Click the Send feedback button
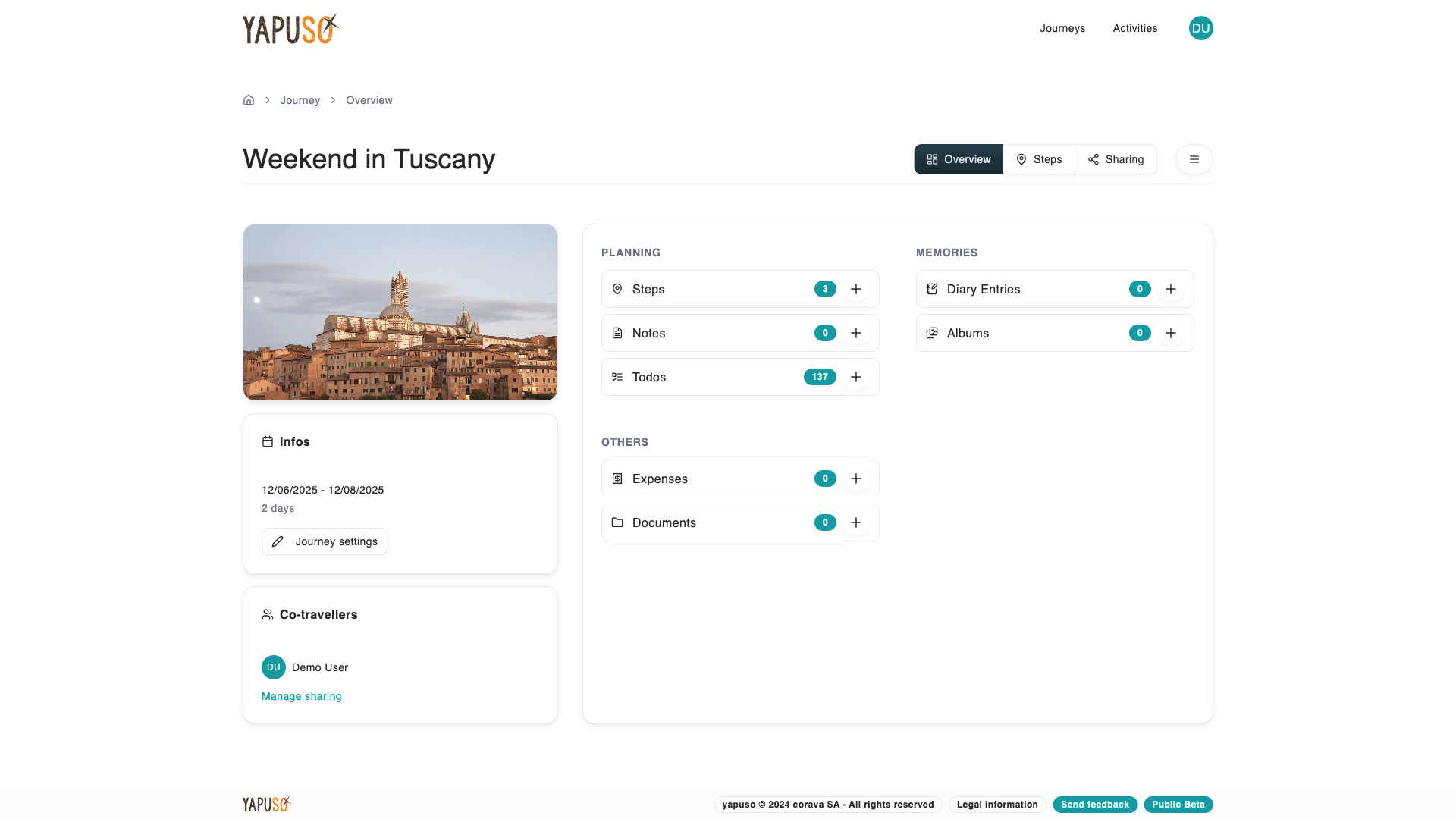Screen dimensions: 1456x819 (1095, 805)
